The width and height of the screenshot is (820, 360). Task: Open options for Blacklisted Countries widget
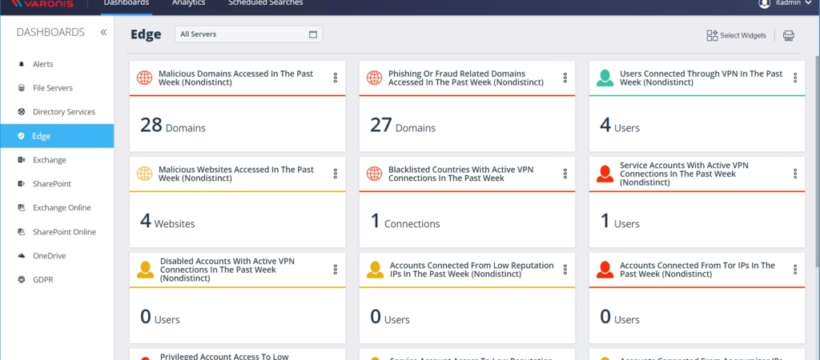[565, 174]
